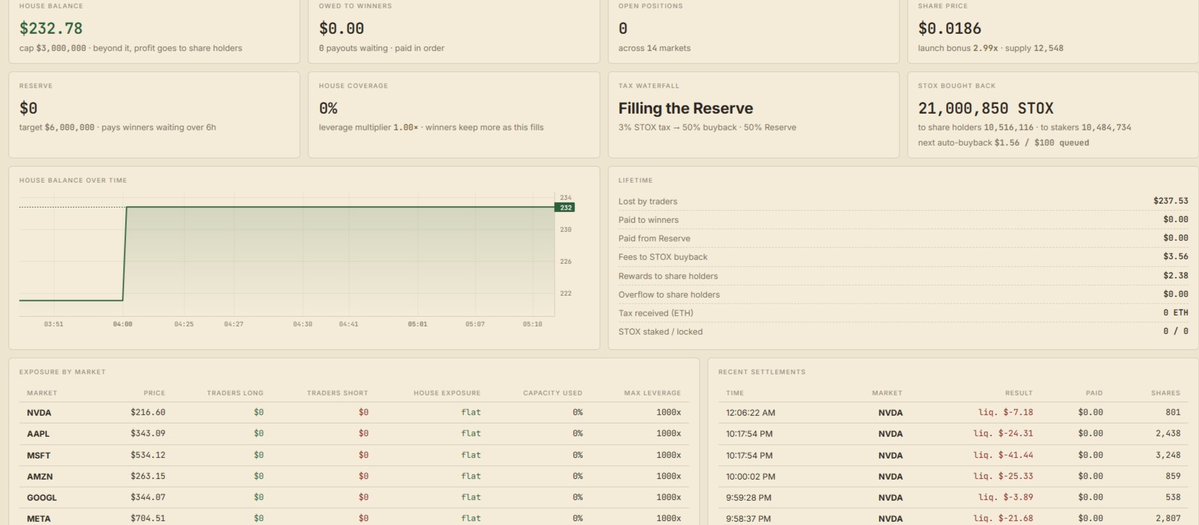Click the 05:18 chart time label
Image resolution: width=1199 pixels, height=525 pixels.
click(532, 324)
